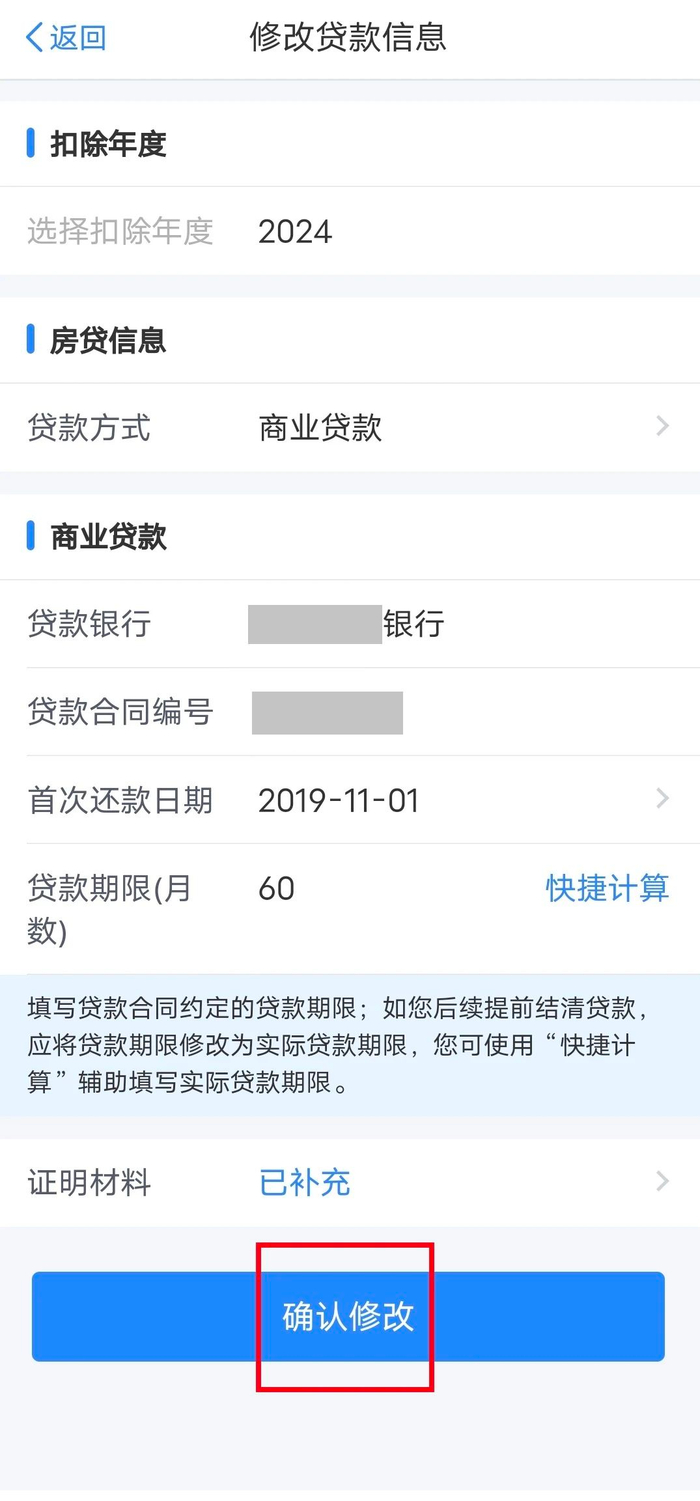Image resolution: width=700 pixels, height=1501 pixels.
Task: Open the 首次还款日期 row chevron
Action: pos(662,798)
